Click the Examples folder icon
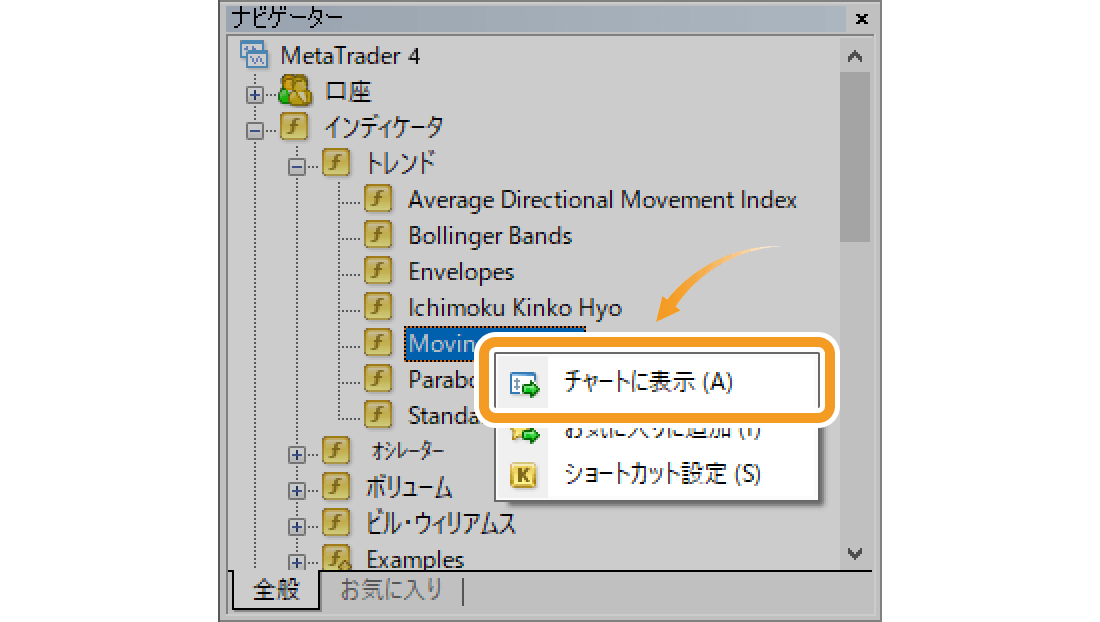 coord(336,557)
